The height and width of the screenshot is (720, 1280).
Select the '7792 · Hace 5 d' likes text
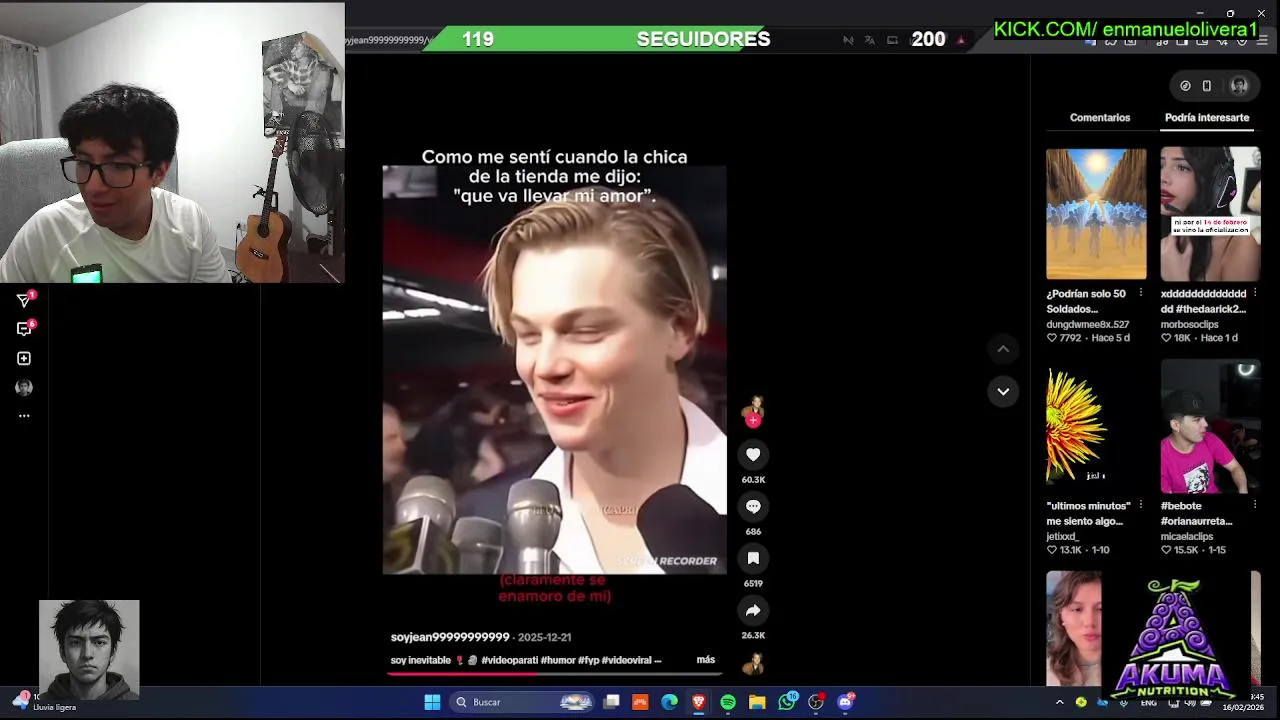tap(1088, 338)
